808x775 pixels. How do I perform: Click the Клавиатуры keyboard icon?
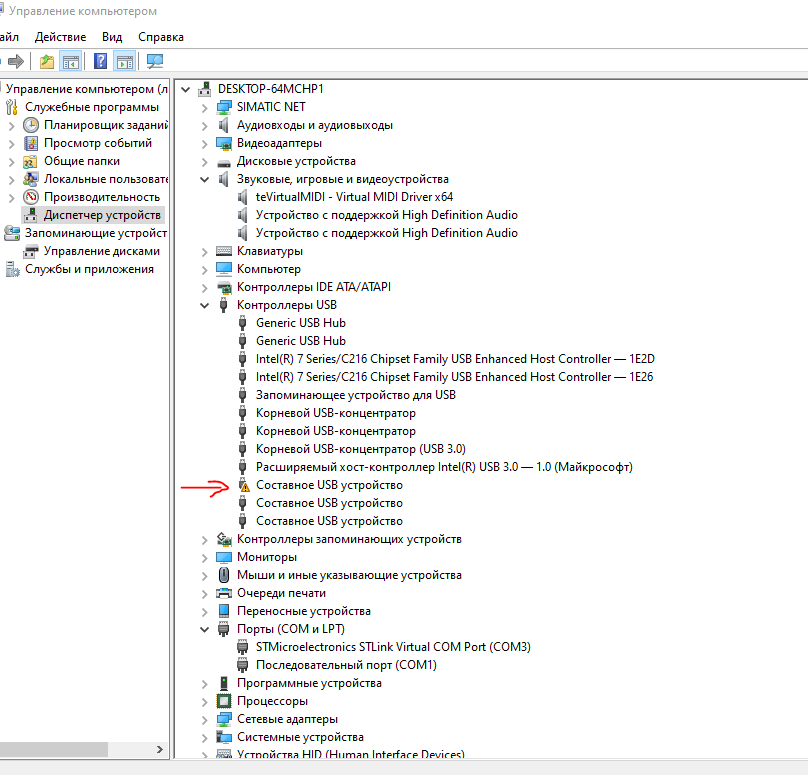224,251
